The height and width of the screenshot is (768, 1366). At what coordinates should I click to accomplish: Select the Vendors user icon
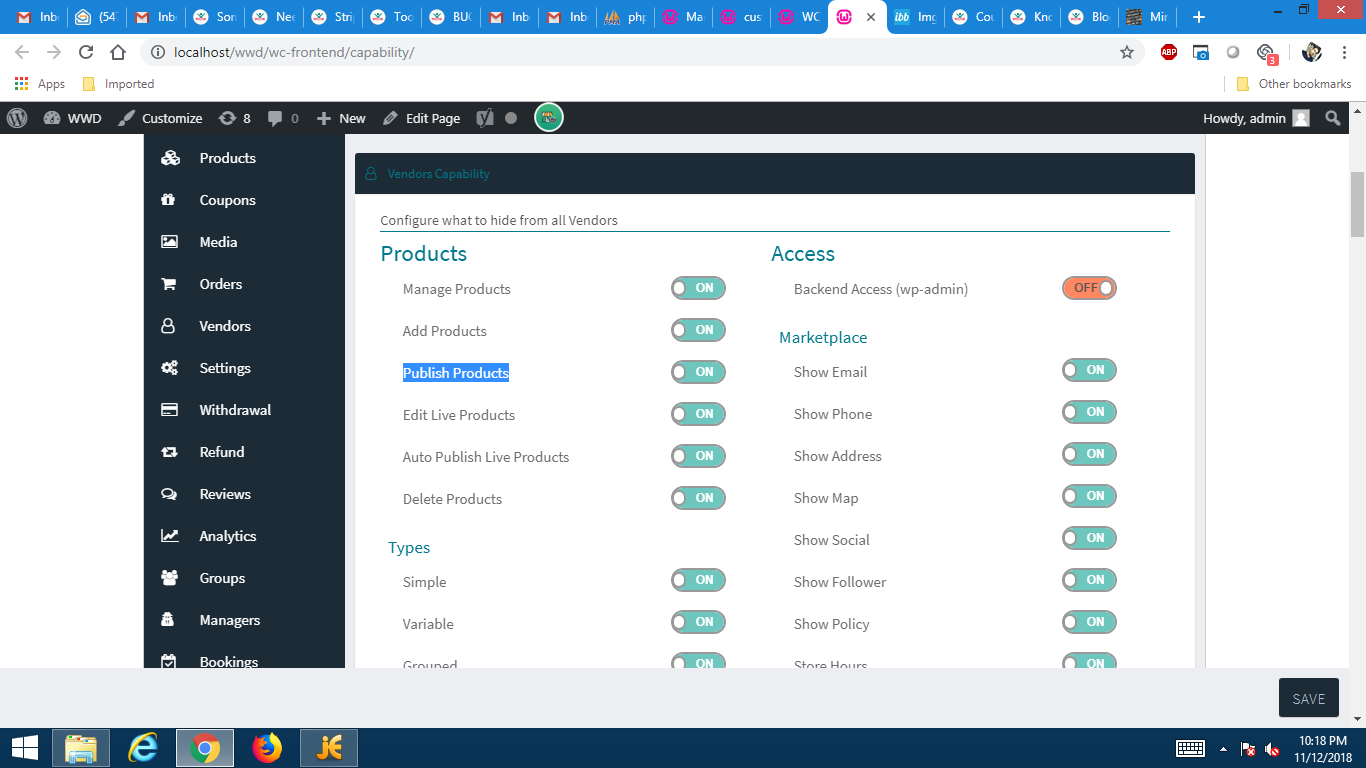tap(168, 326)
